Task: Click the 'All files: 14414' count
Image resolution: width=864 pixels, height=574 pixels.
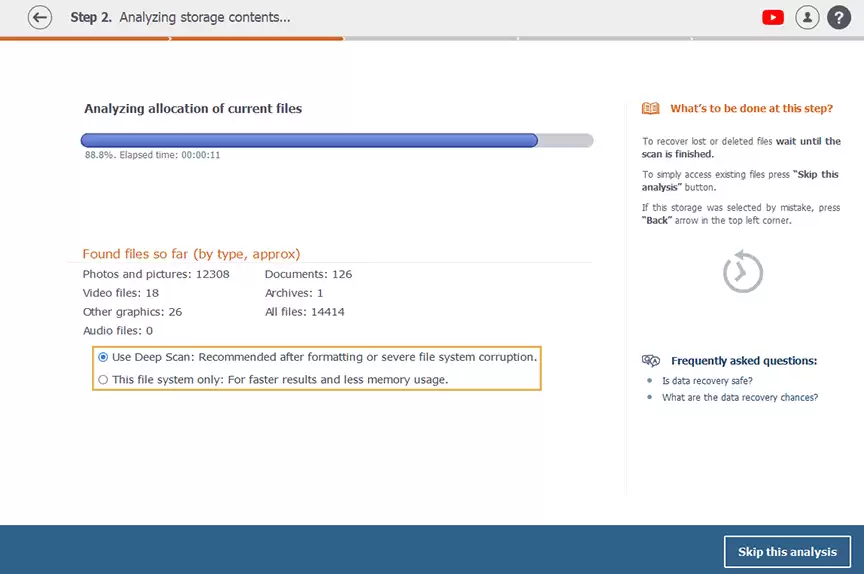Action: pyautogui.click(x=304, y=312)
